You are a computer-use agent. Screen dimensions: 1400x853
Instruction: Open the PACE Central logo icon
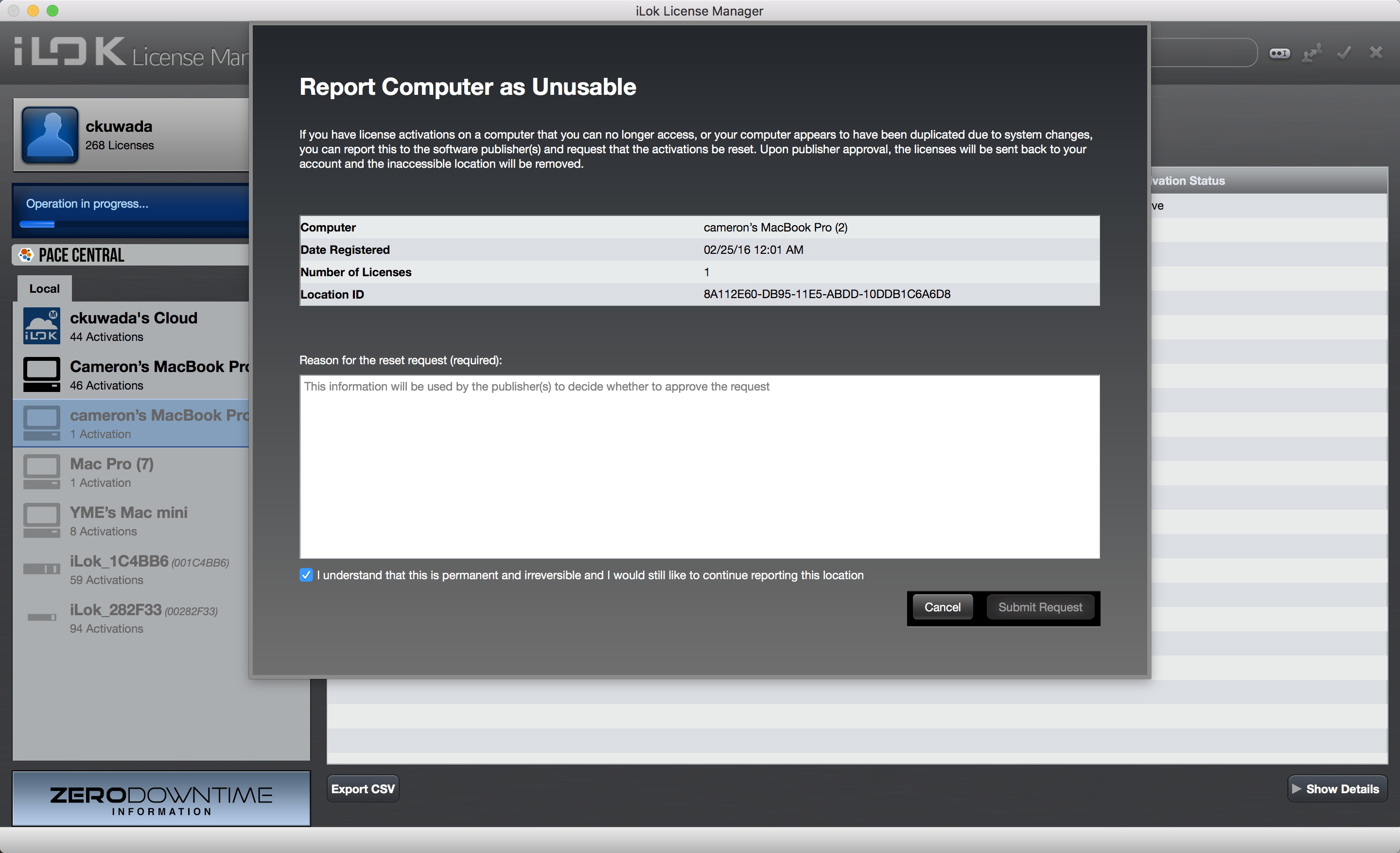26,255
